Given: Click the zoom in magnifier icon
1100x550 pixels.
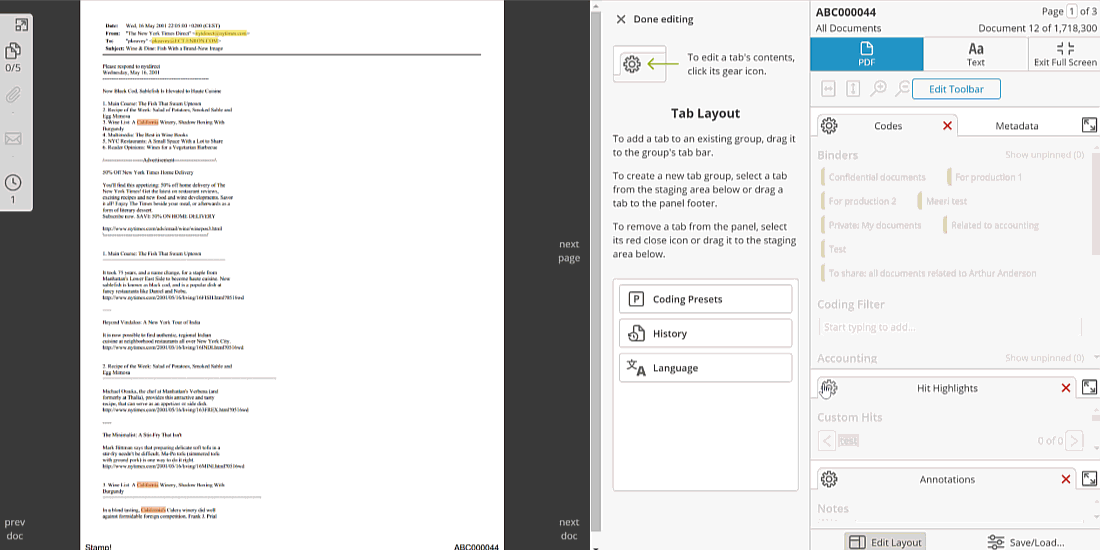Looking at the screenshot, I should point(878,89).
